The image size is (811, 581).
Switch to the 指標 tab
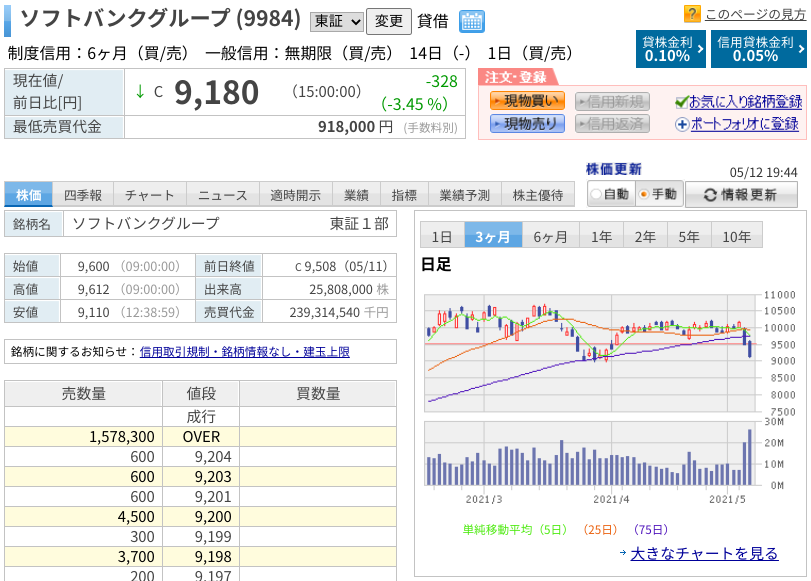tap(404, 195)
